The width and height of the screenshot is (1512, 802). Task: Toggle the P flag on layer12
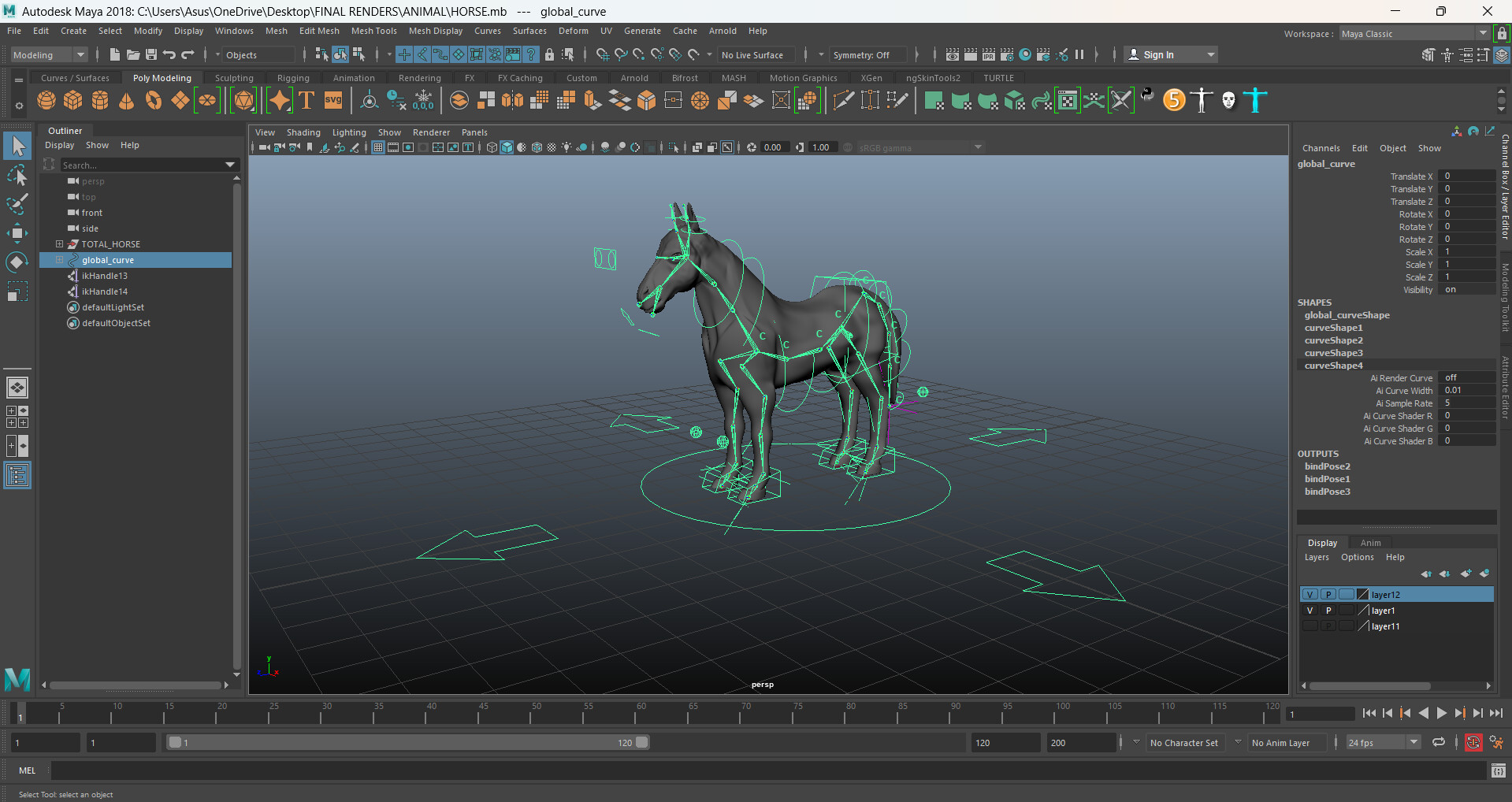click(1328, 594)
